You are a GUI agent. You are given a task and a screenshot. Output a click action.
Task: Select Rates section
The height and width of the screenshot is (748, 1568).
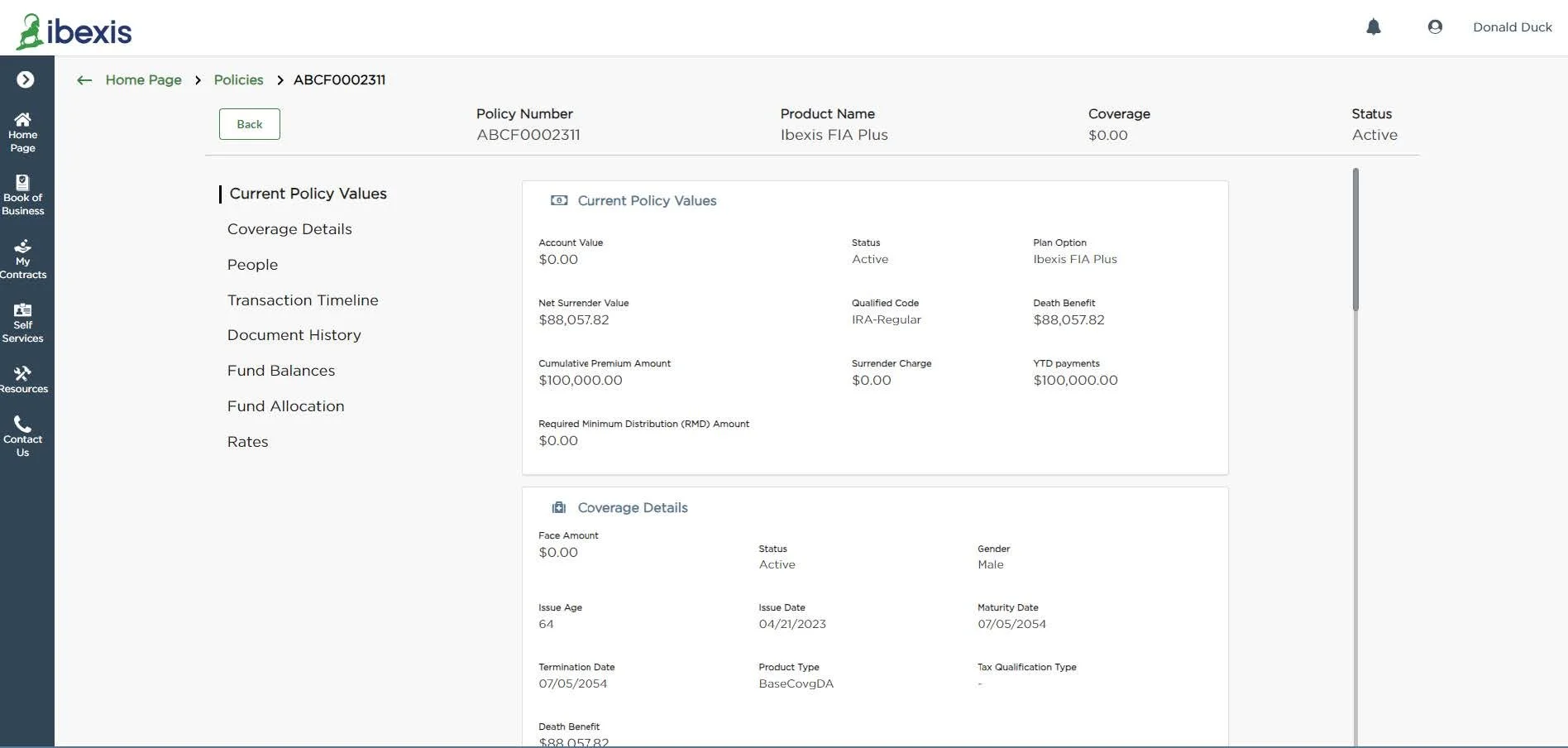click(247, 442)
